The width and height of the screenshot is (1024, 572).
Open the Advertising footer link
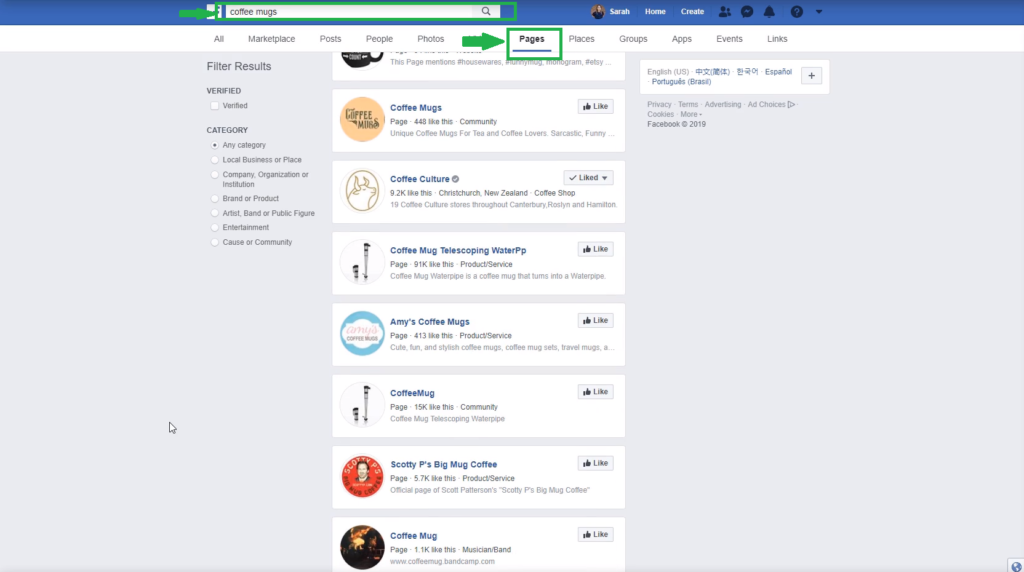pyautogui.click(x=723, y=104)
